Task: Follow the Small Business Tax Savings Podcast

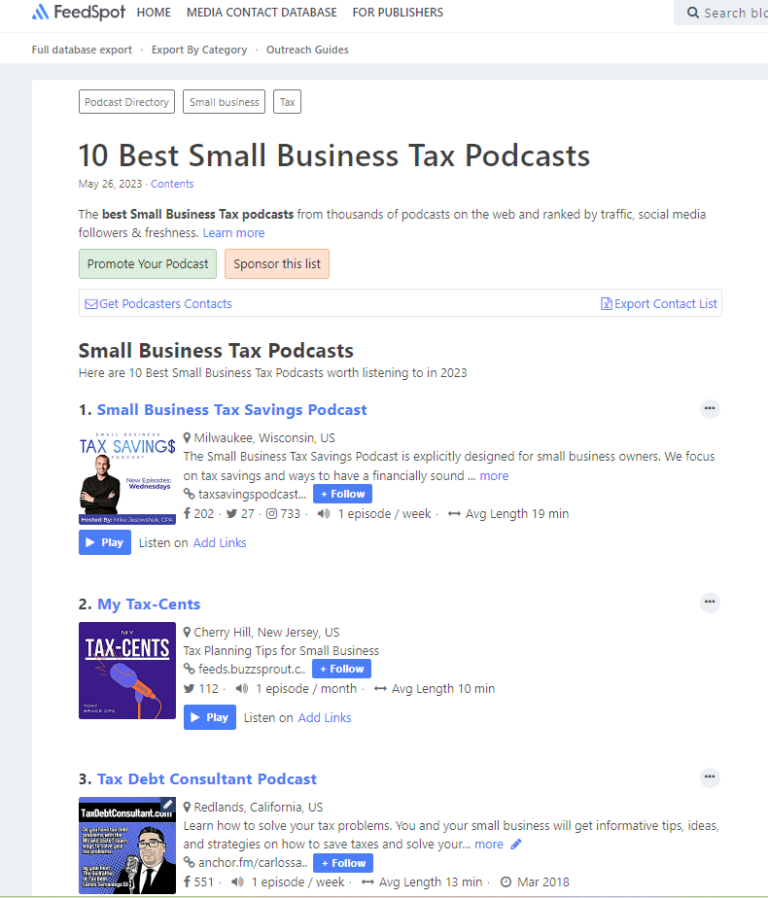Action: [342, 494]
